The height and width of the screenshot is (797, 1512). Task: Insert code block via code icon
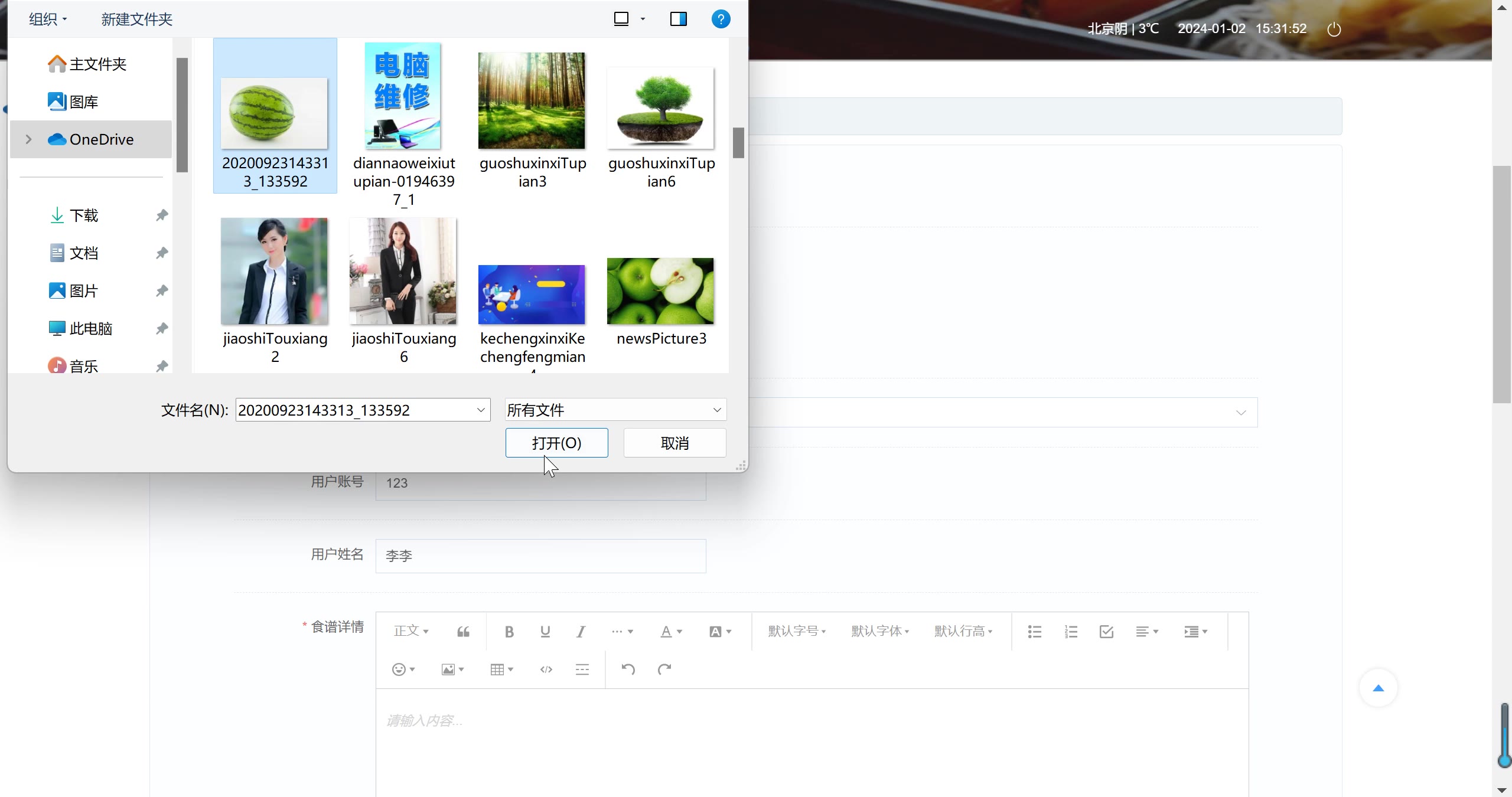546,669
